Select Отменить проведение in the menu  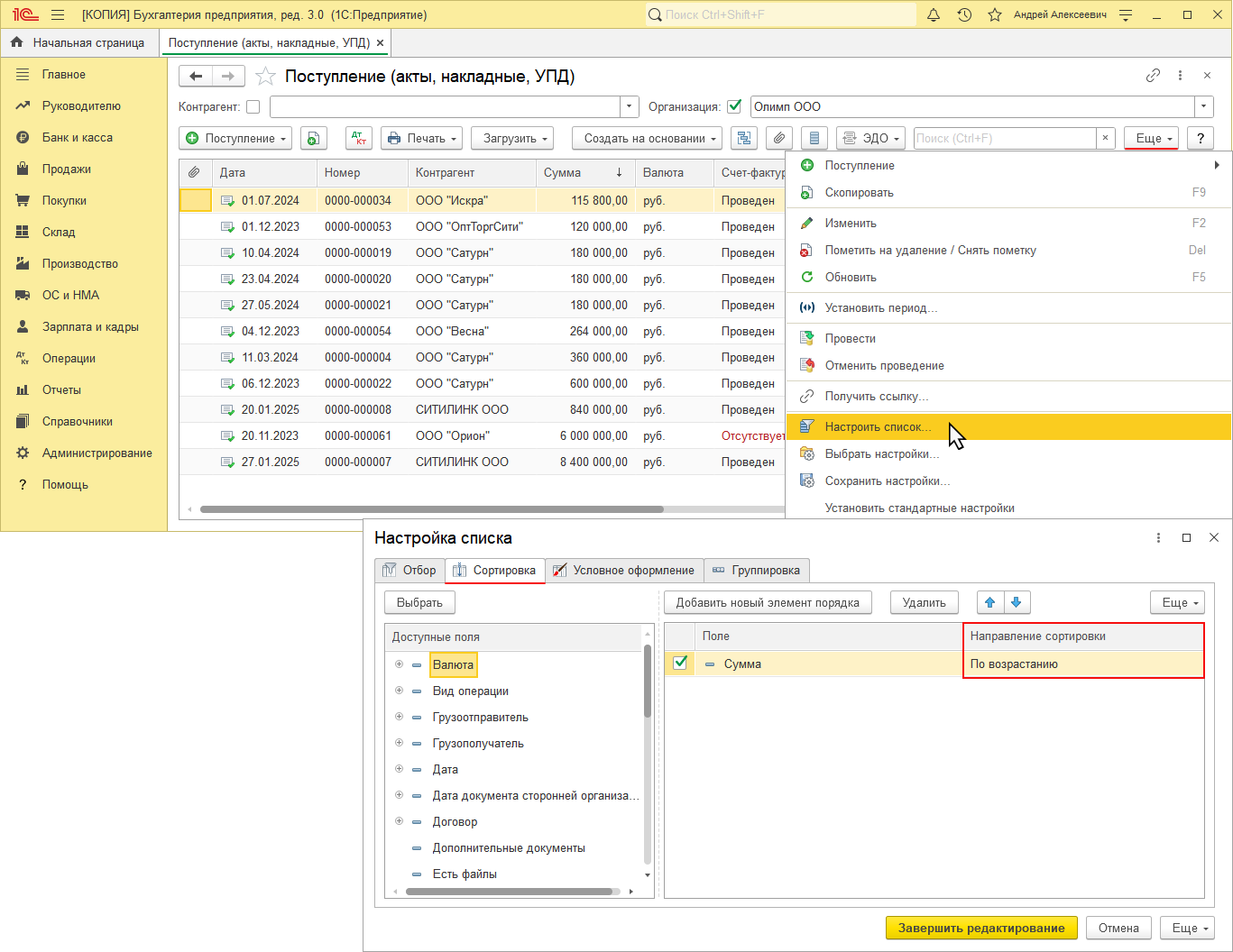[1008, 365]
